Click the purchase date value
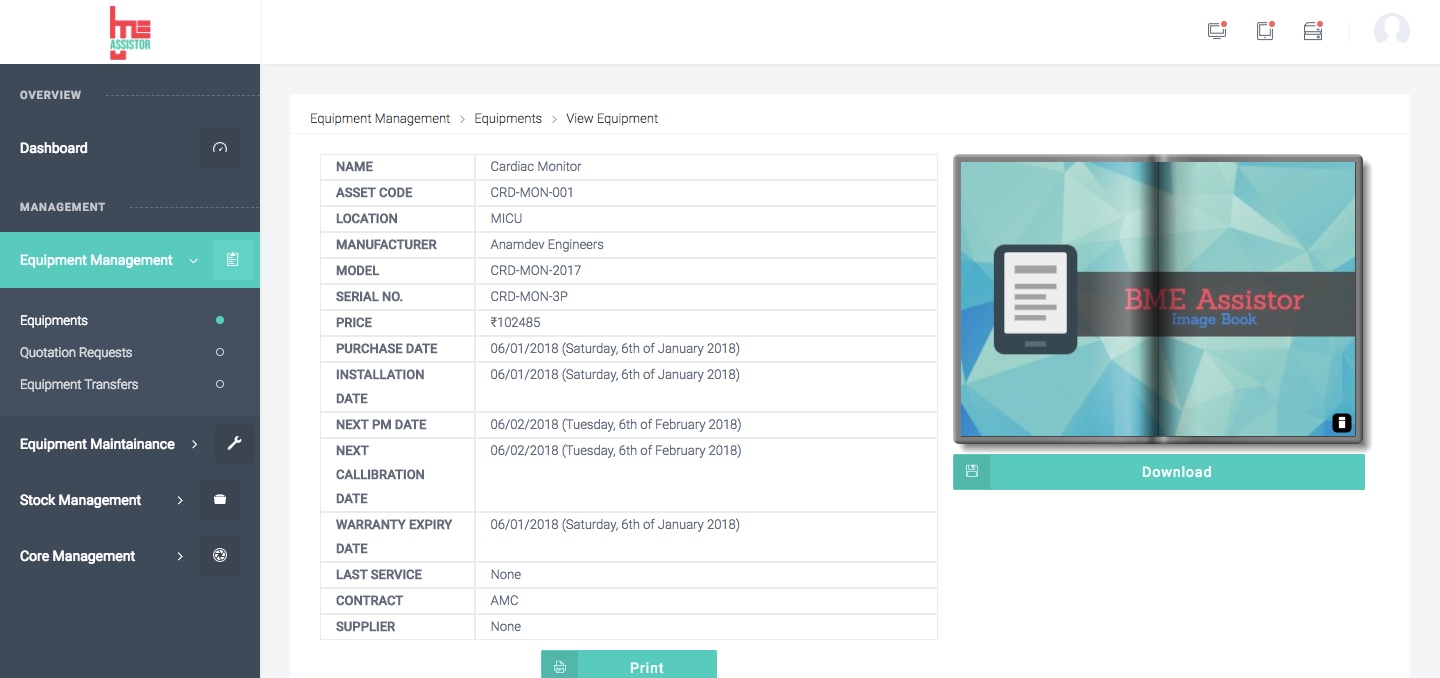Screen dimensions: 1440x678 (615, 348)
